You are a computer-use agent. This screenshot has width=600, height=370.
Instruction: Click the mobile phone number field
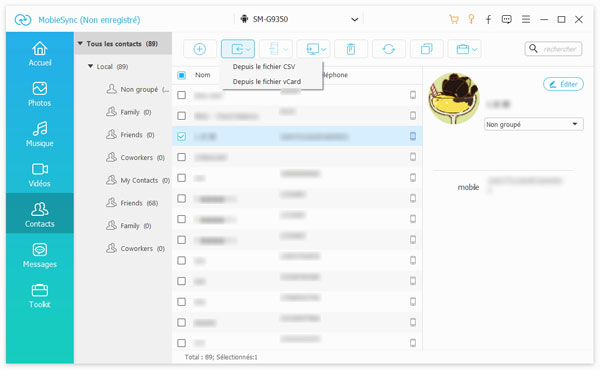525,184
